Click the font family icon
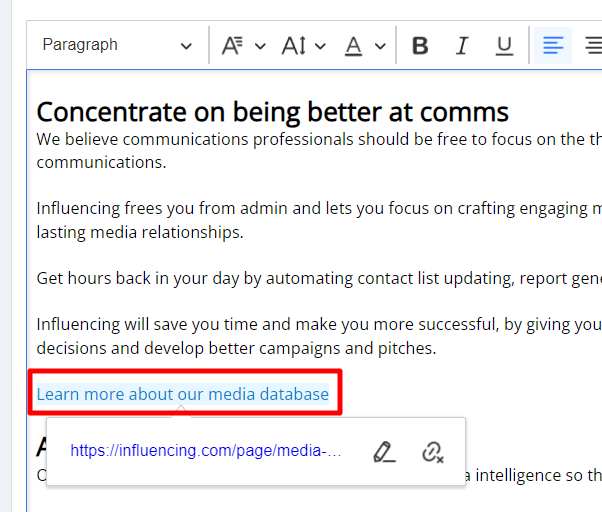The height and width of the screenshot is (512, 602). tap(232, 46)
